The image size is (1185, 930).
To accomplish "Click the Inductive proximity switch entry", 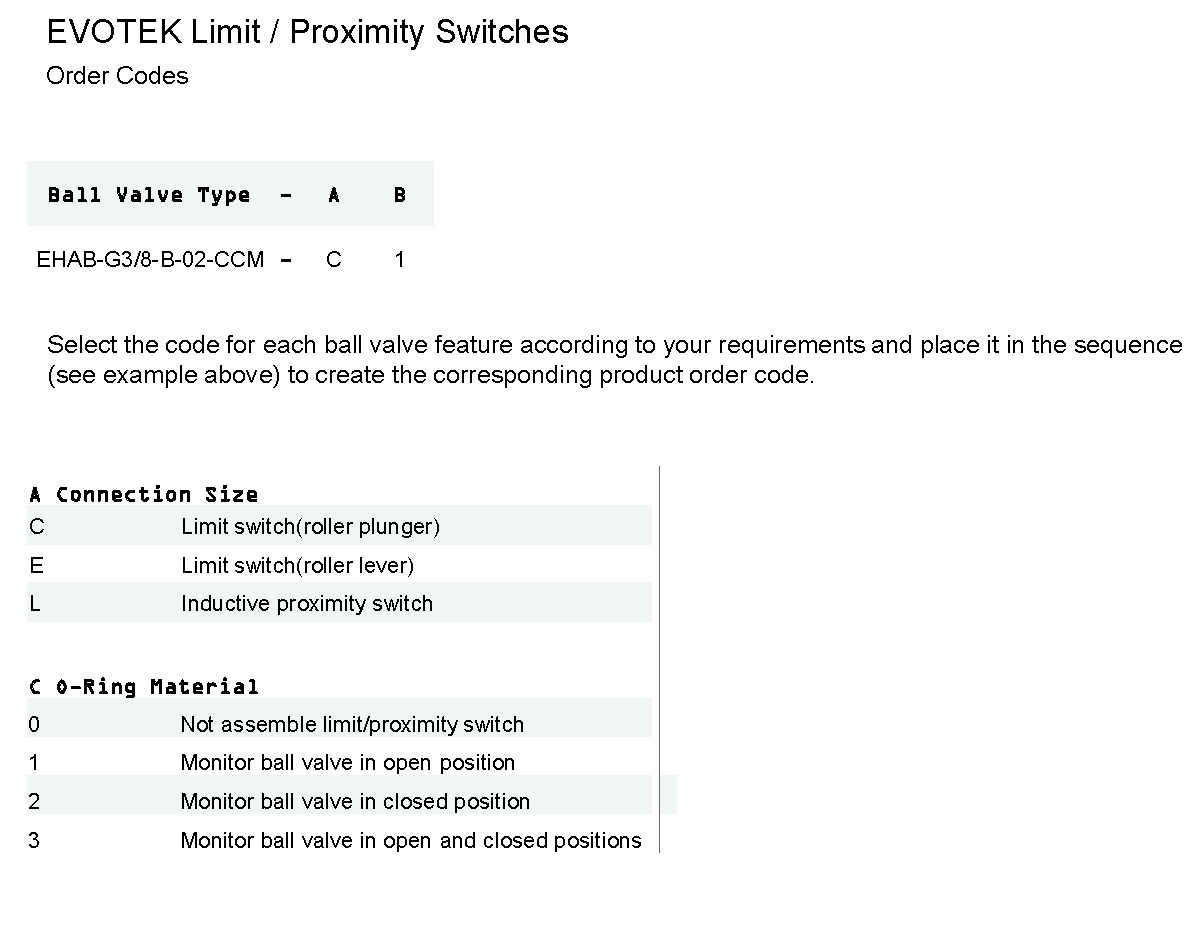I will tap(306, 603).
